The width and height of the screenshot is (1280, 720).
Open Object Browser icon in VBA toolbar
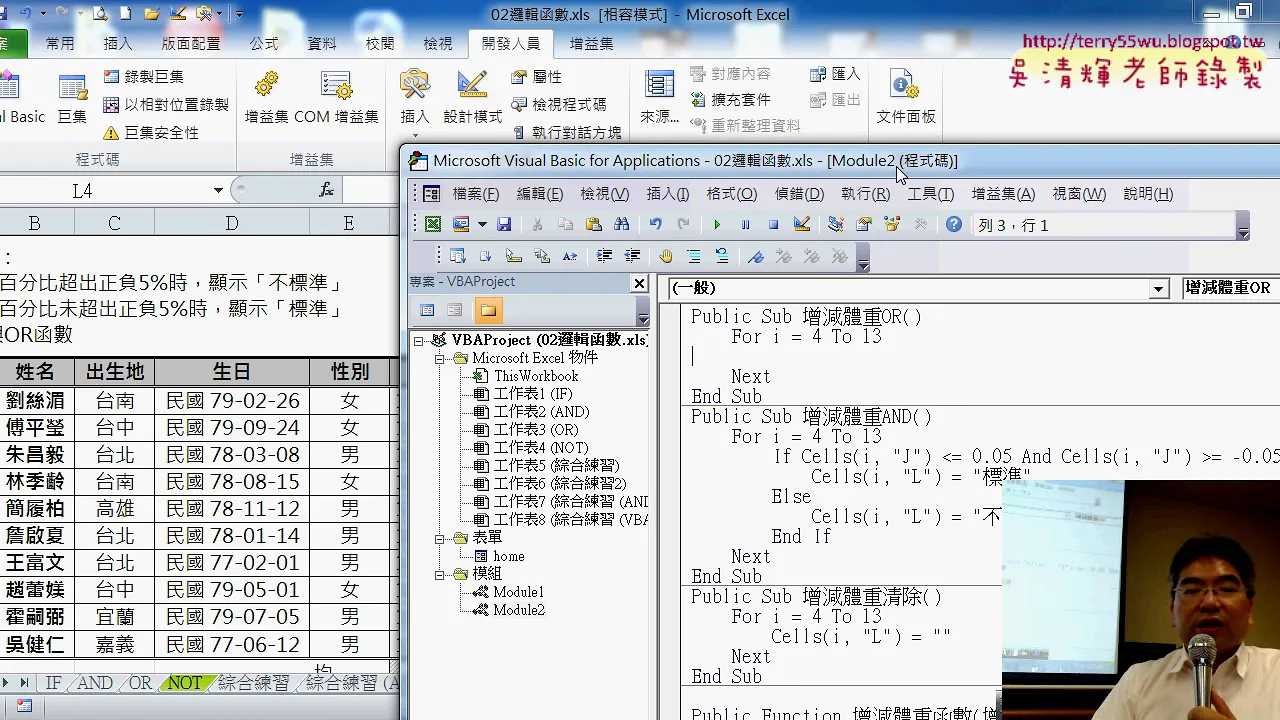tap(892, 225)
